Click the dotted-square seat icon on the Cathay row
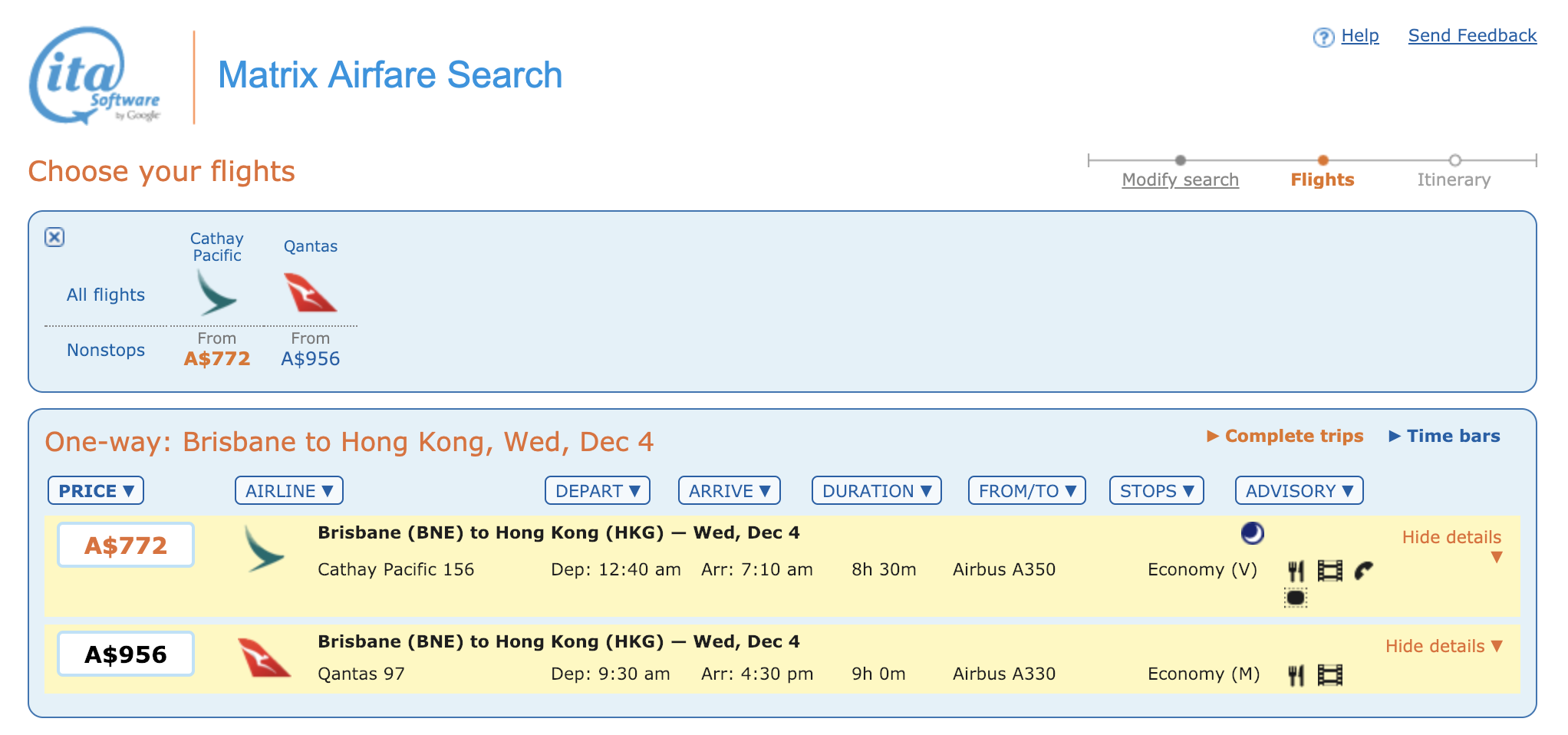1568x735 pixels. (x=1296, y=598)
